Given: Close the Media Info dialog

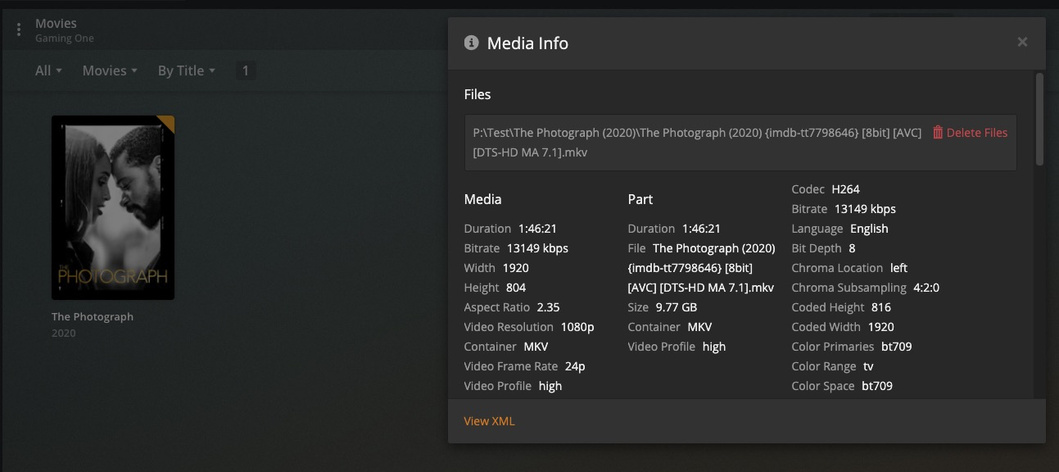Looking at the screenshot, I should 1022,42.
